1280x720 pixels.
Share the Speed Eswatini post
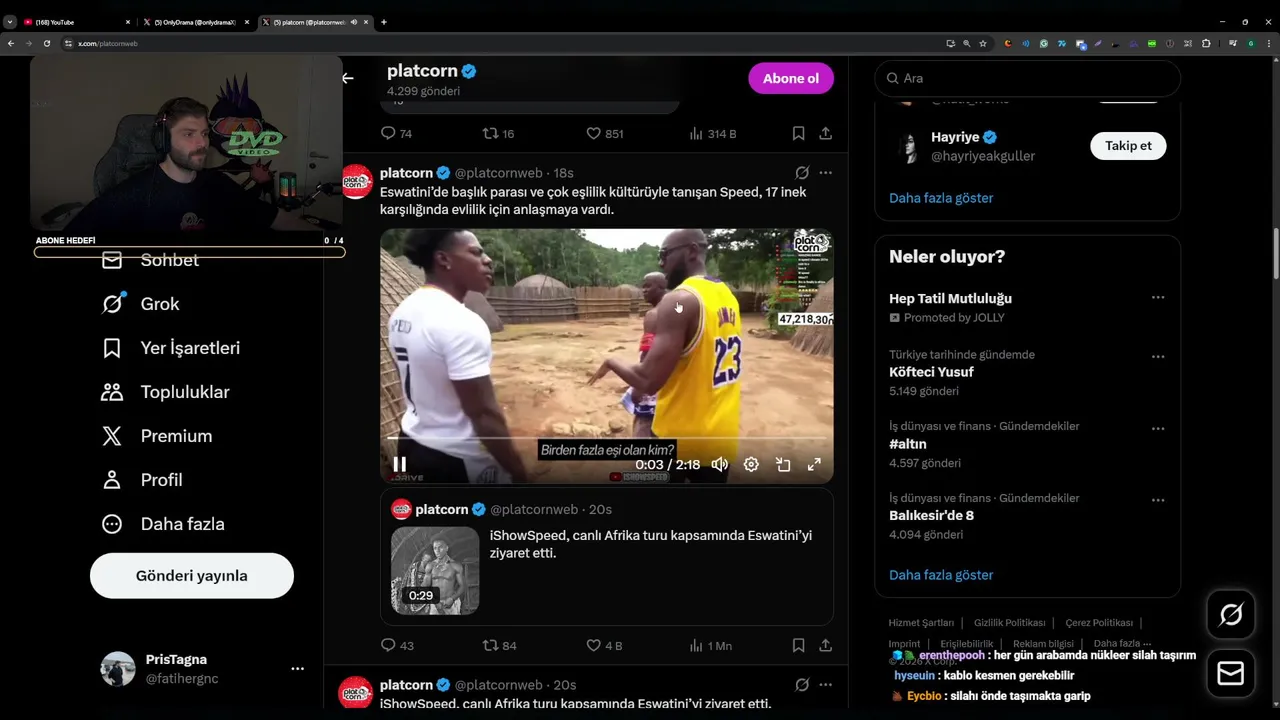point(825,645)
